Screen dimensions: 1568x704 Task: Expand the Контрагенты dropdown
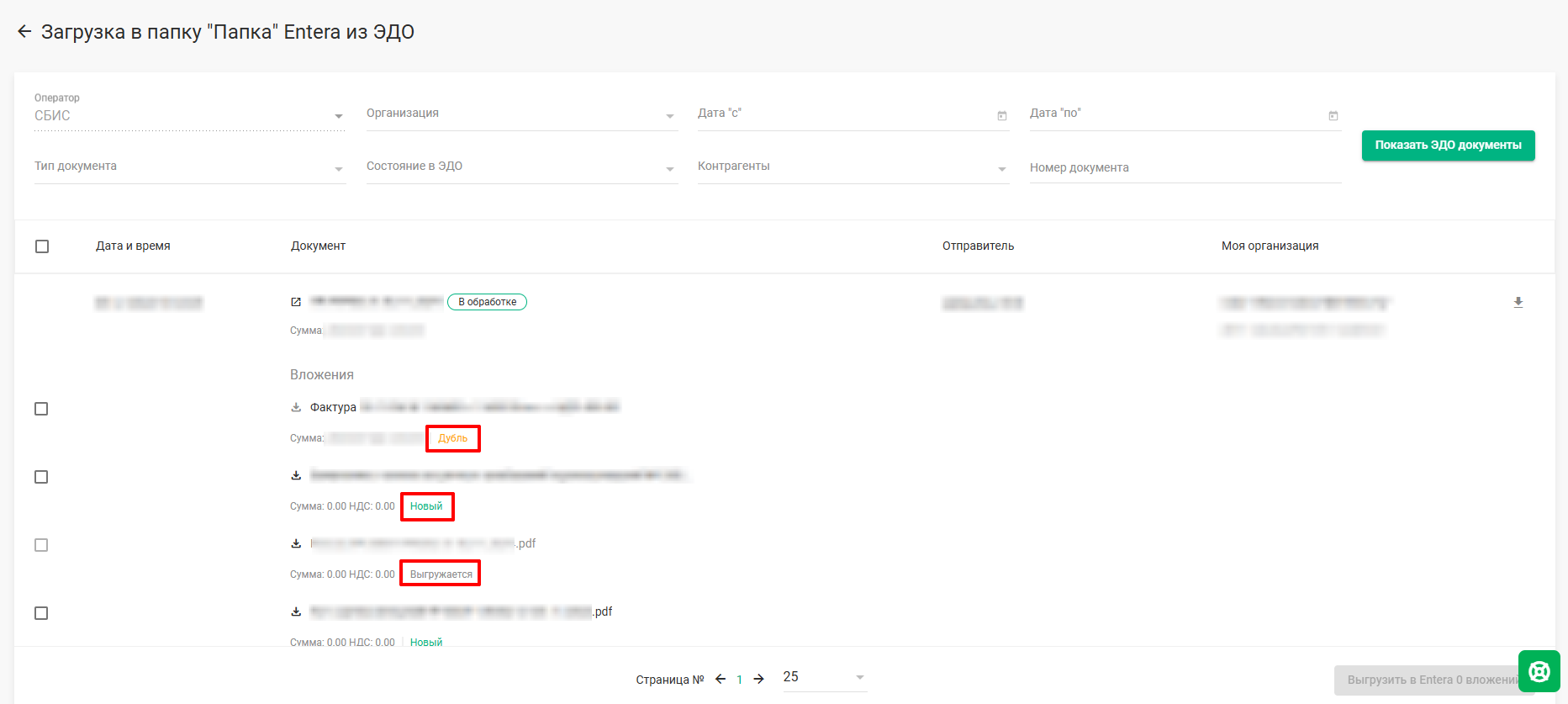tap(853, 167)
